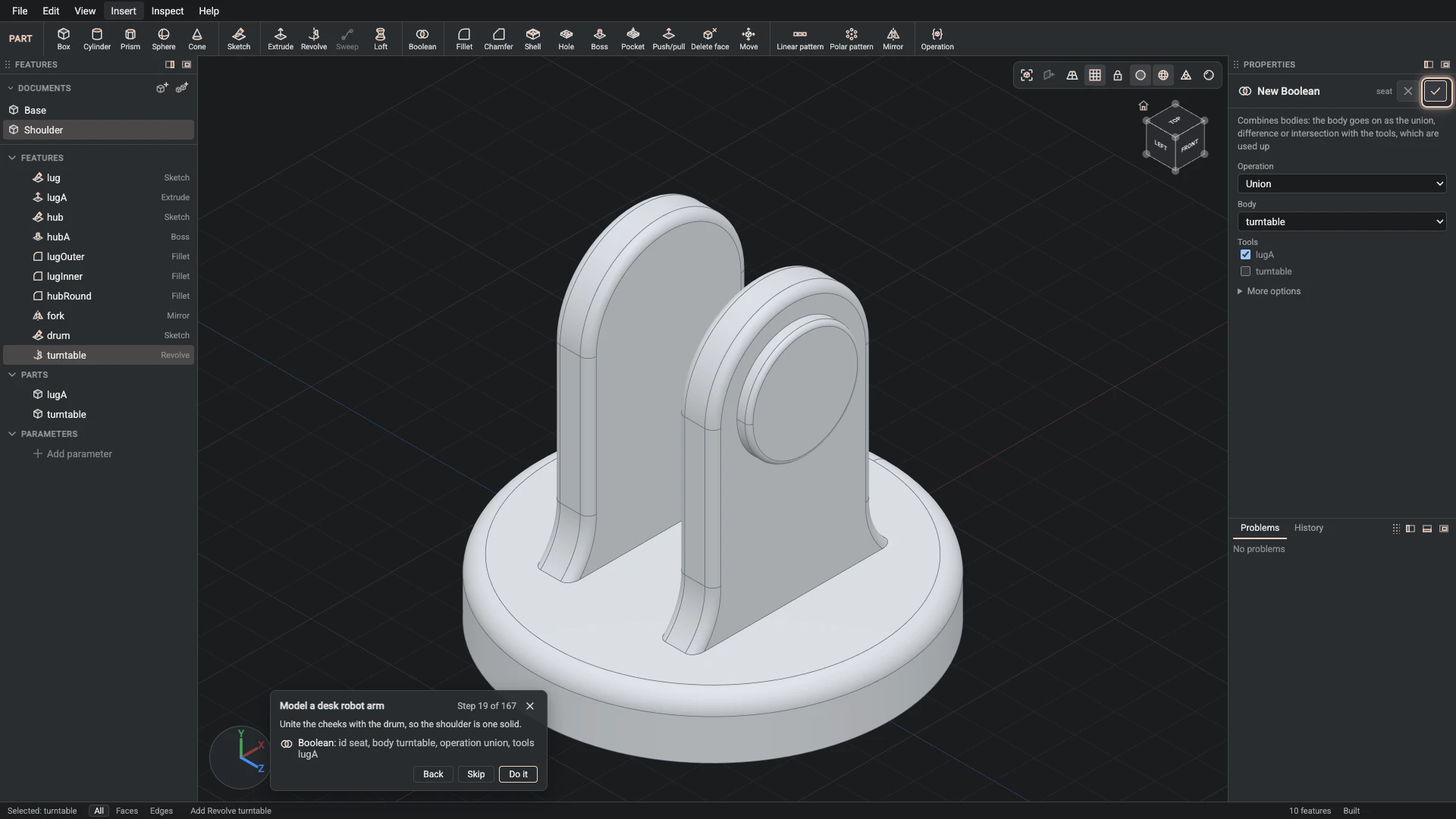The width and height of the screenshot is (1456, 819).
Task: Select the Box primitive tool
Action: [64, 39]
